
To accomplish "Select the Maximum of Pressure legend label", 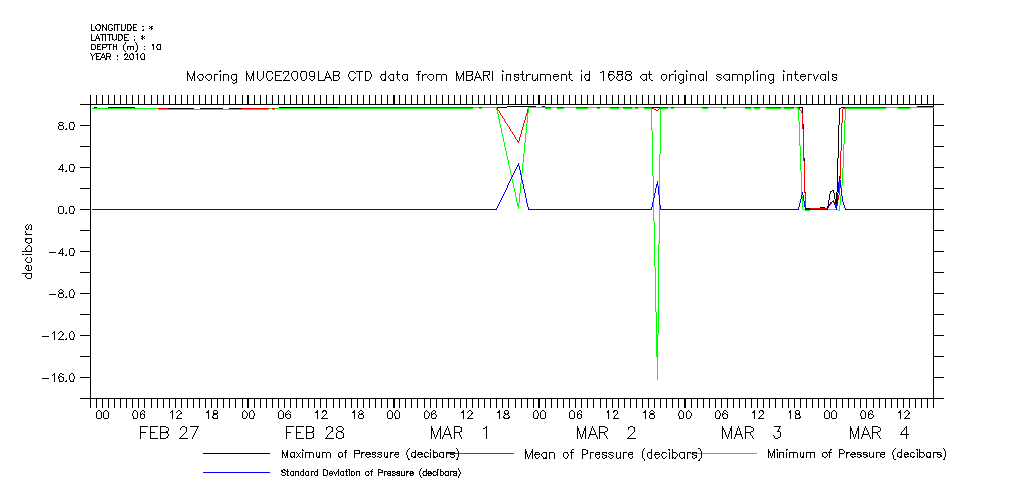I will point(370,455).
